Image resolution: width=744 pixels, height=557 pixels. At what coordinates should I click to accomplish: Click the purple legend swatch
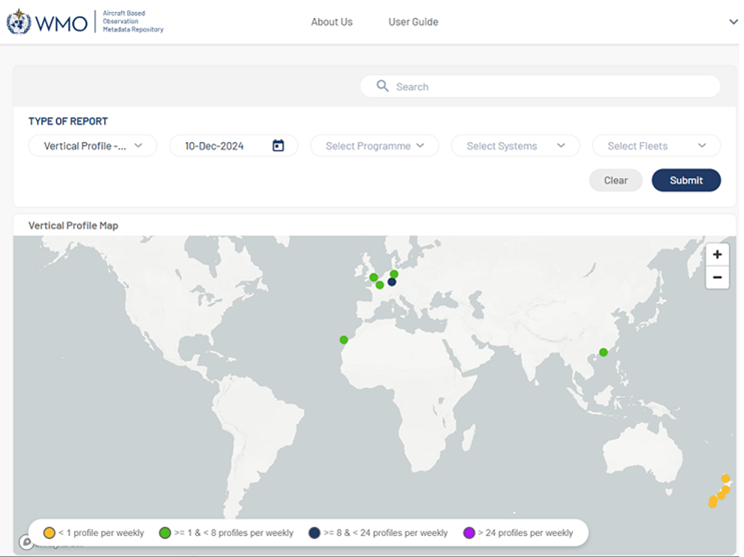[x=469, y=533]
